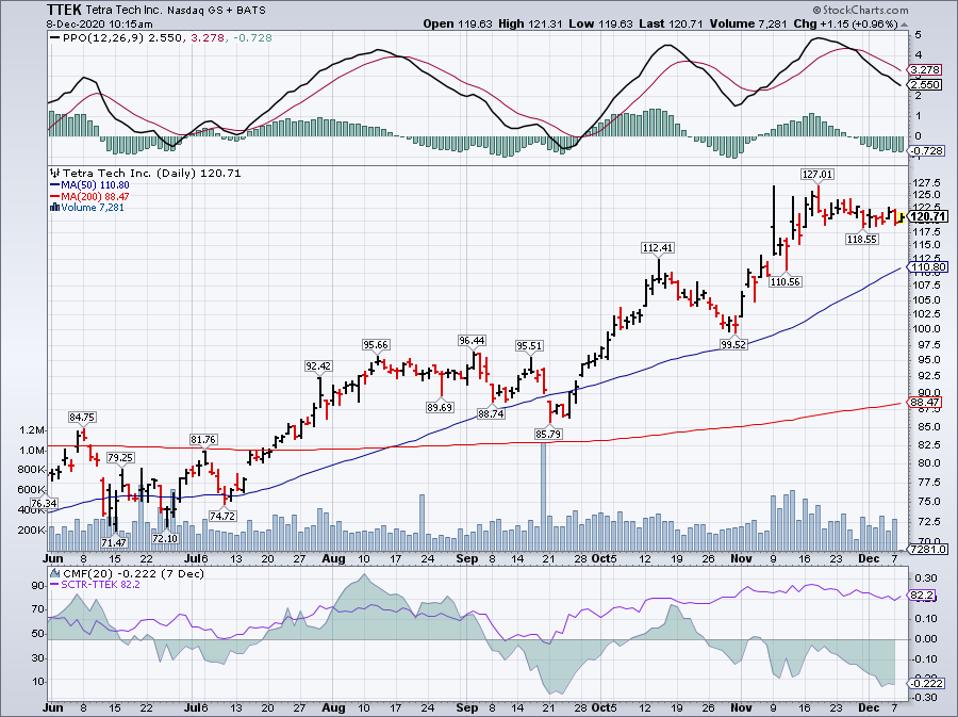
Task: Click the 89.69 price annotation
Action: tap(440, 407)
